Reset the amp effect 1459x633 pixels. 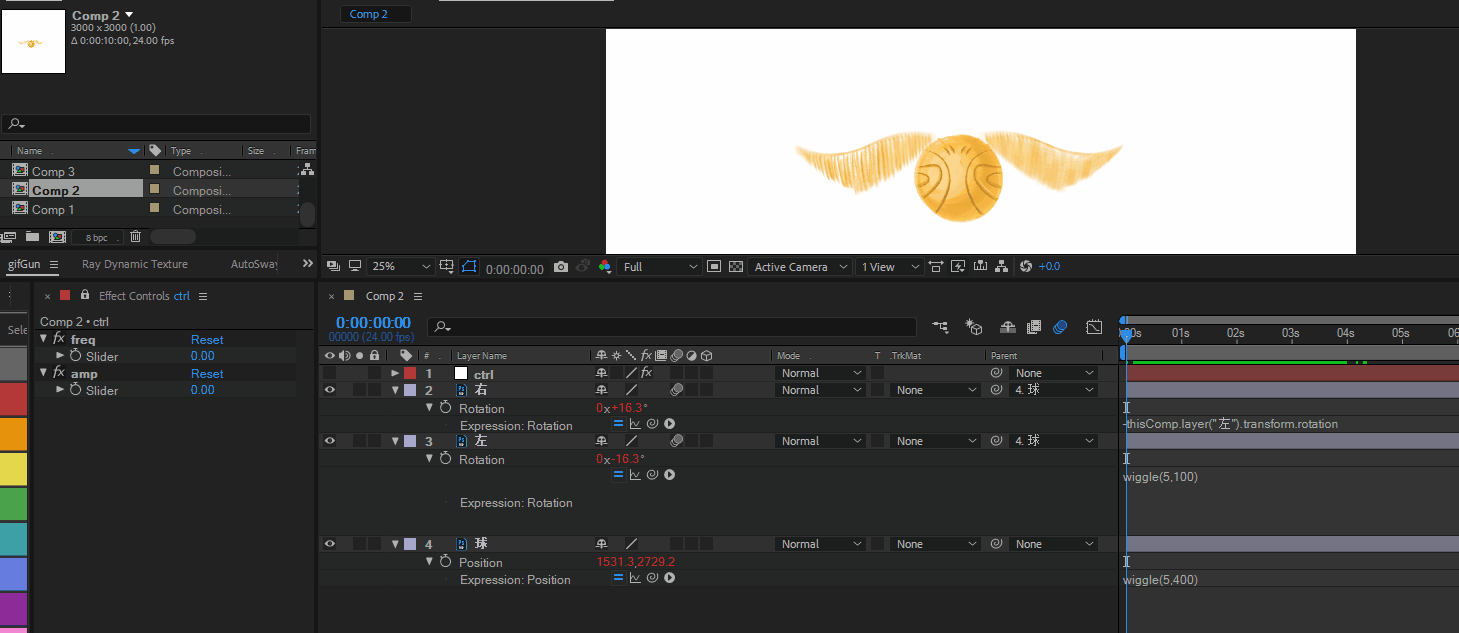pos(207,373)
